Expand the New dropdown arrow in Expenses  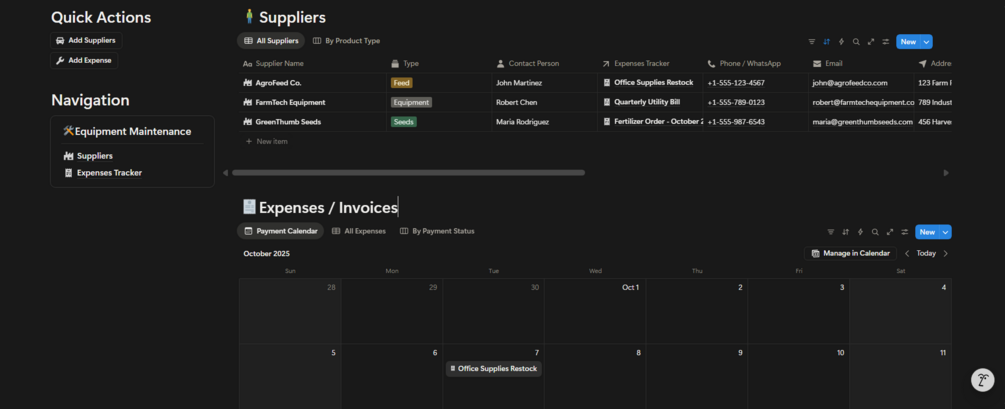click(x=946, y=232)
